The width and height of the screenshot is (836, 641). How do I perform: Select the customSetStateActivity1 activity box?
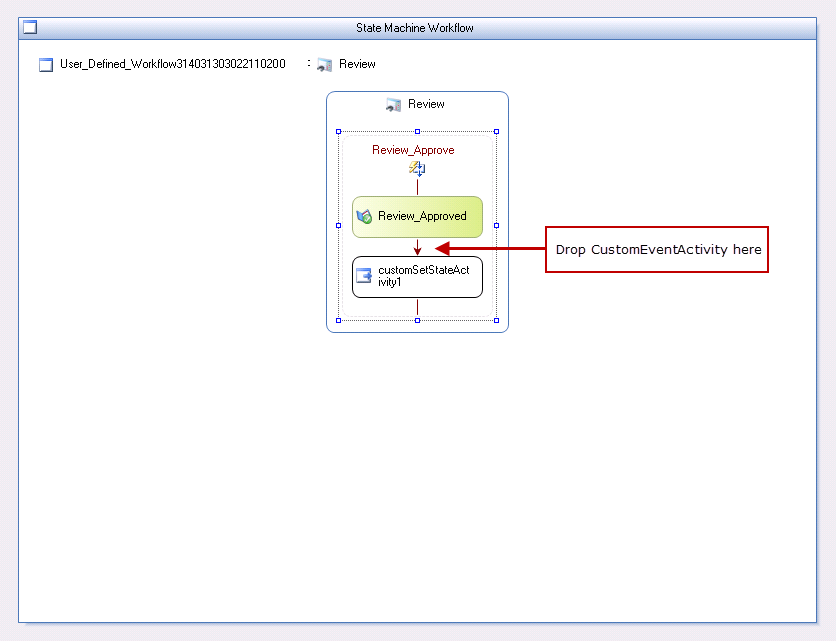pos(417,277)
